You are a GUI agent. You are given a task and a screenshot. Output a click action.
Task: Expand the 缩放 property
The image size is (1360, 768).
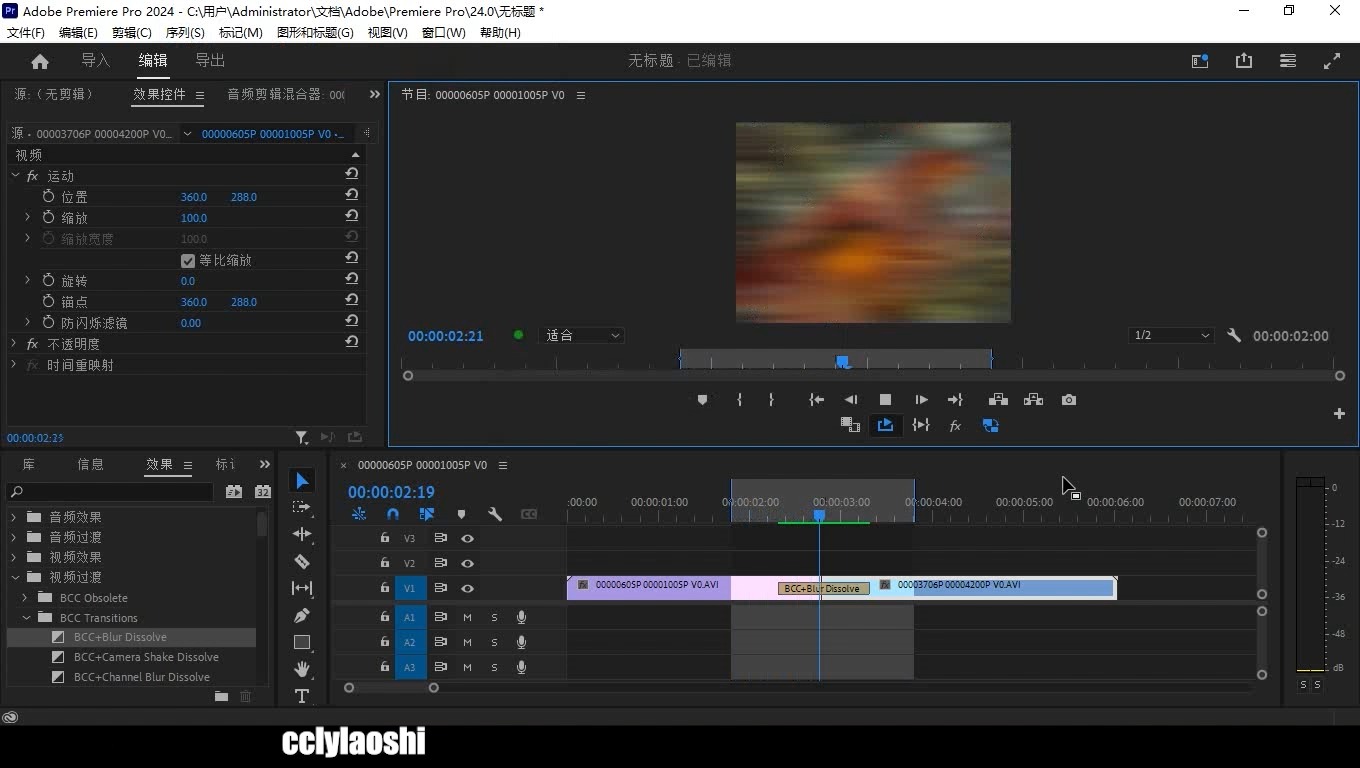[27, 217]
